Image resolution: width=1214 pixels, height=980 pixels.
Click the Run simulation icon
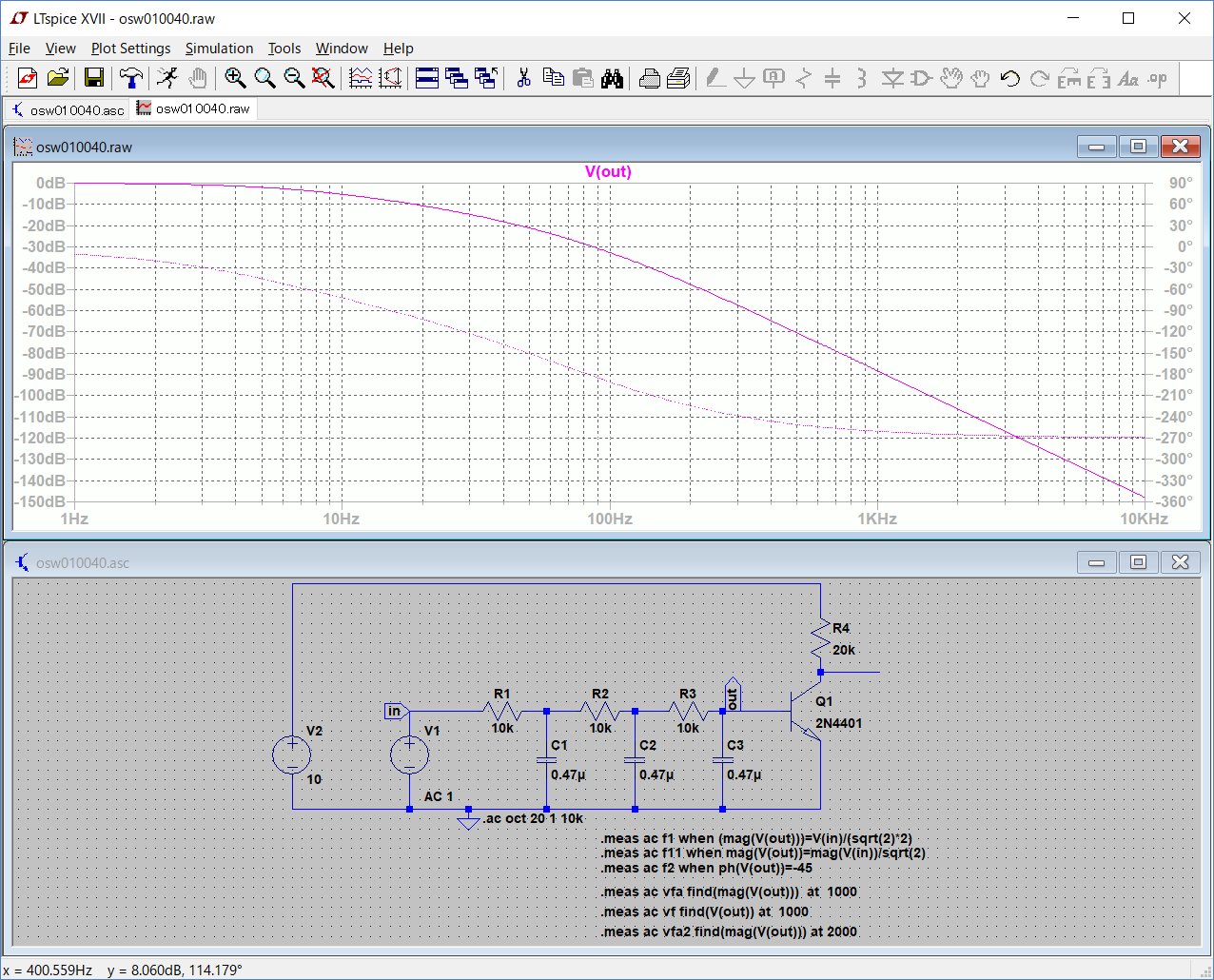pos(167,78)
